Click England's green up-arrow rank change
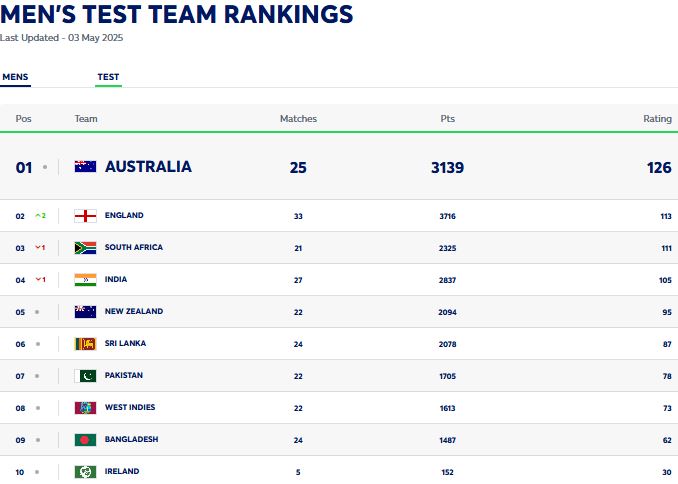678x484 pixels. [x=40, y=216]
